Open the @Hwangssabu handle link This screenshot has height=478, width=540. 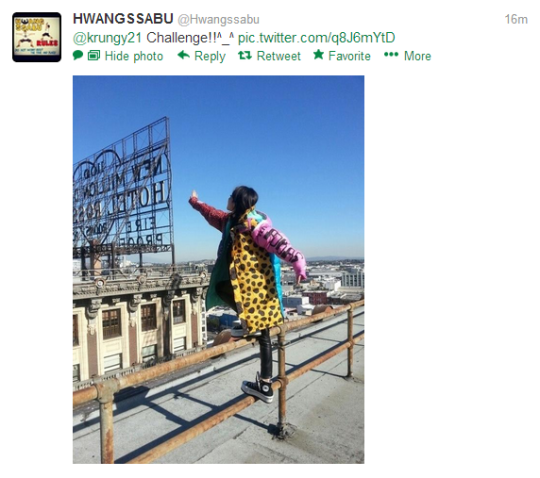click(x=218, y=20)
